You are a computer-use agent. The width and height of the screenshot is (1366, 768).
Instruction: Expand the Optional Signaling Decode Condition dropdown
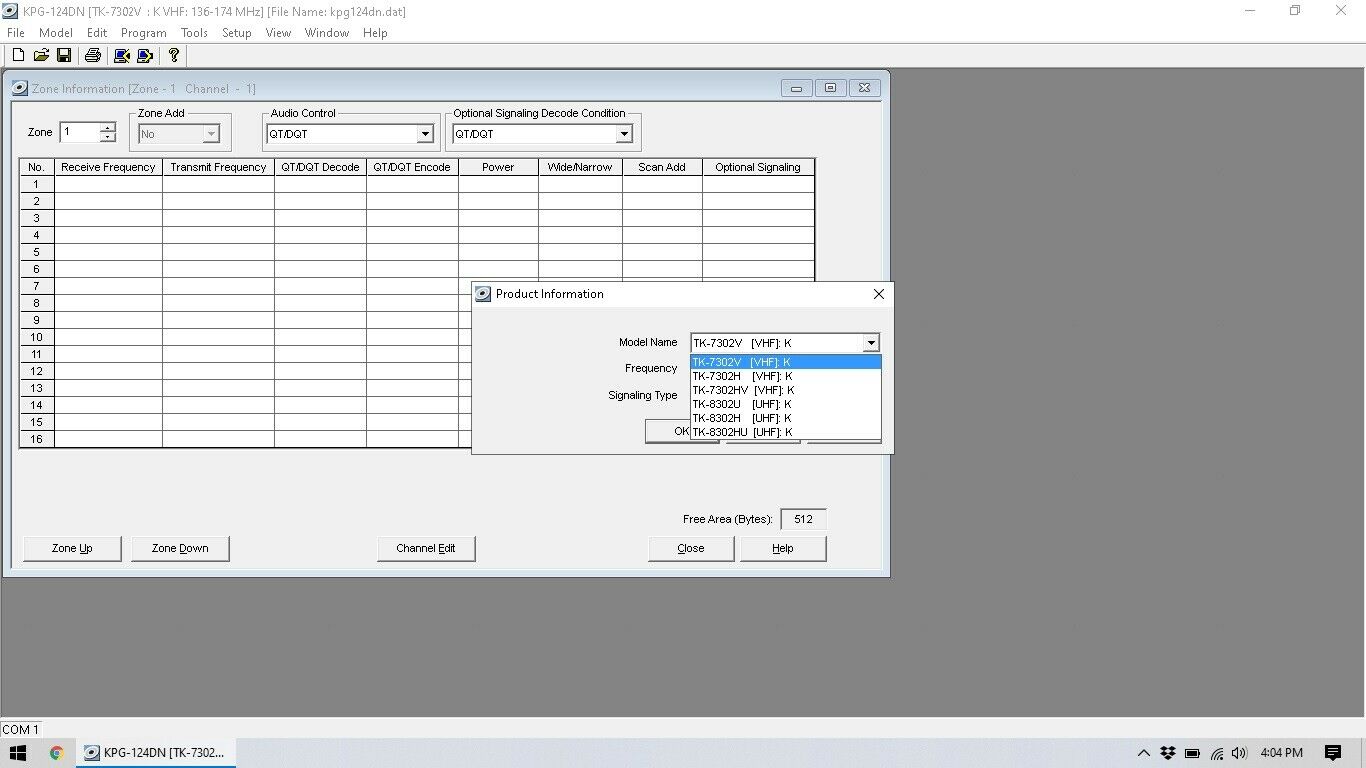[624, 134]
